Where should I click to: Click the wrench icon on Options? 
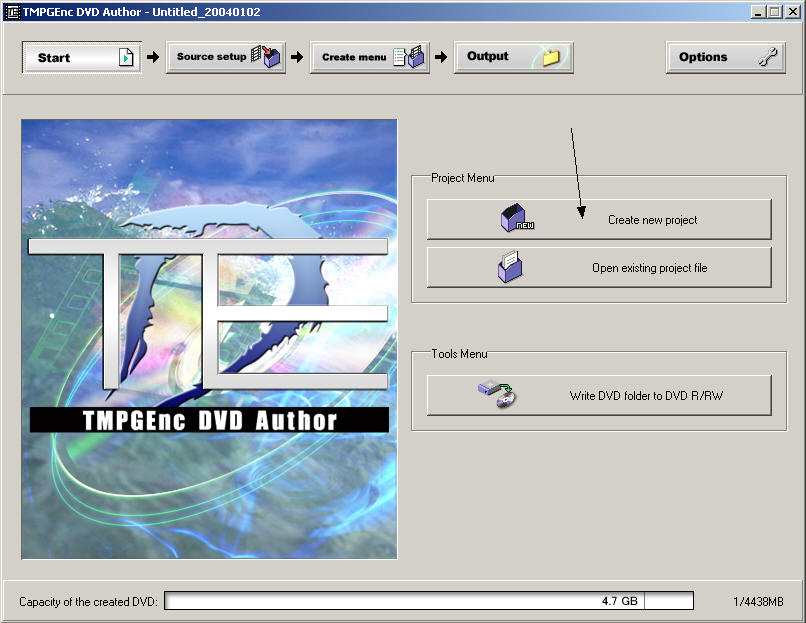coord(768,57)
